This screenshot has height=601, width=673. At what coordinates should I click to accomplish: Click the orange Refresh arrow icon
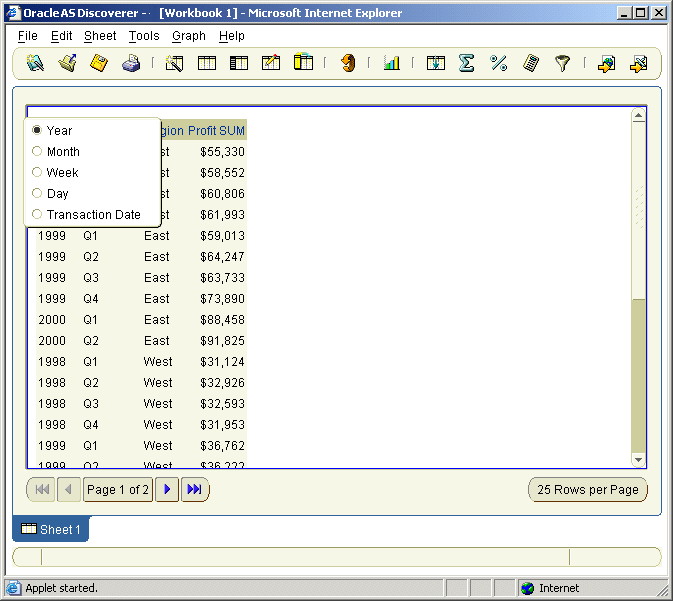point(348,64)
